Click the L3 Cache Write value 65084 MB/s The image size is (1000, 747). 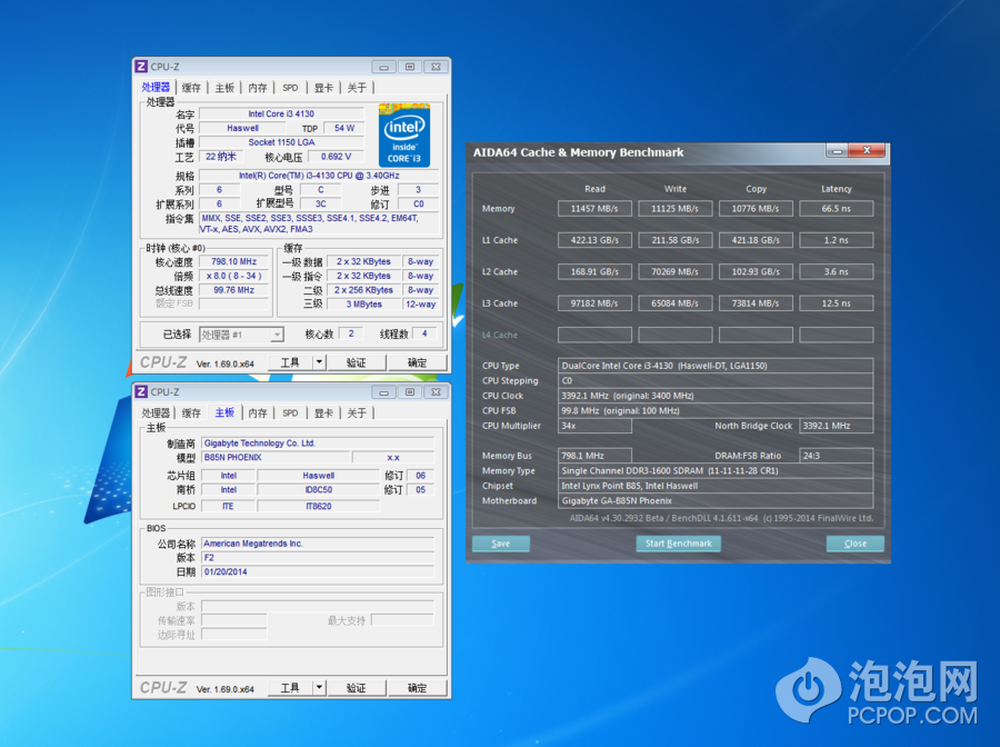pos(675,304)
